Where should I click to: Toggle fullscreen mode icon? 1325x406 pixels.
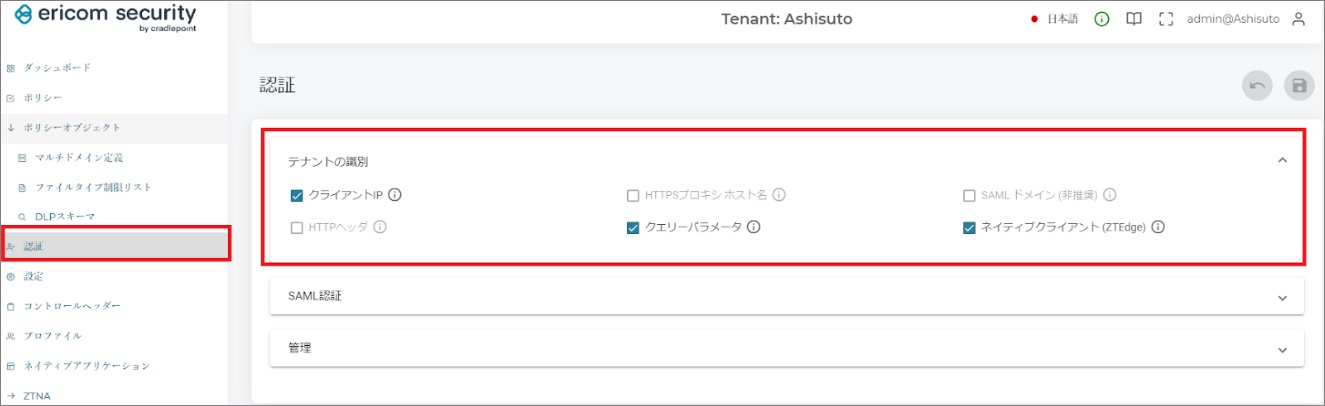click(x=1165, y=19)
